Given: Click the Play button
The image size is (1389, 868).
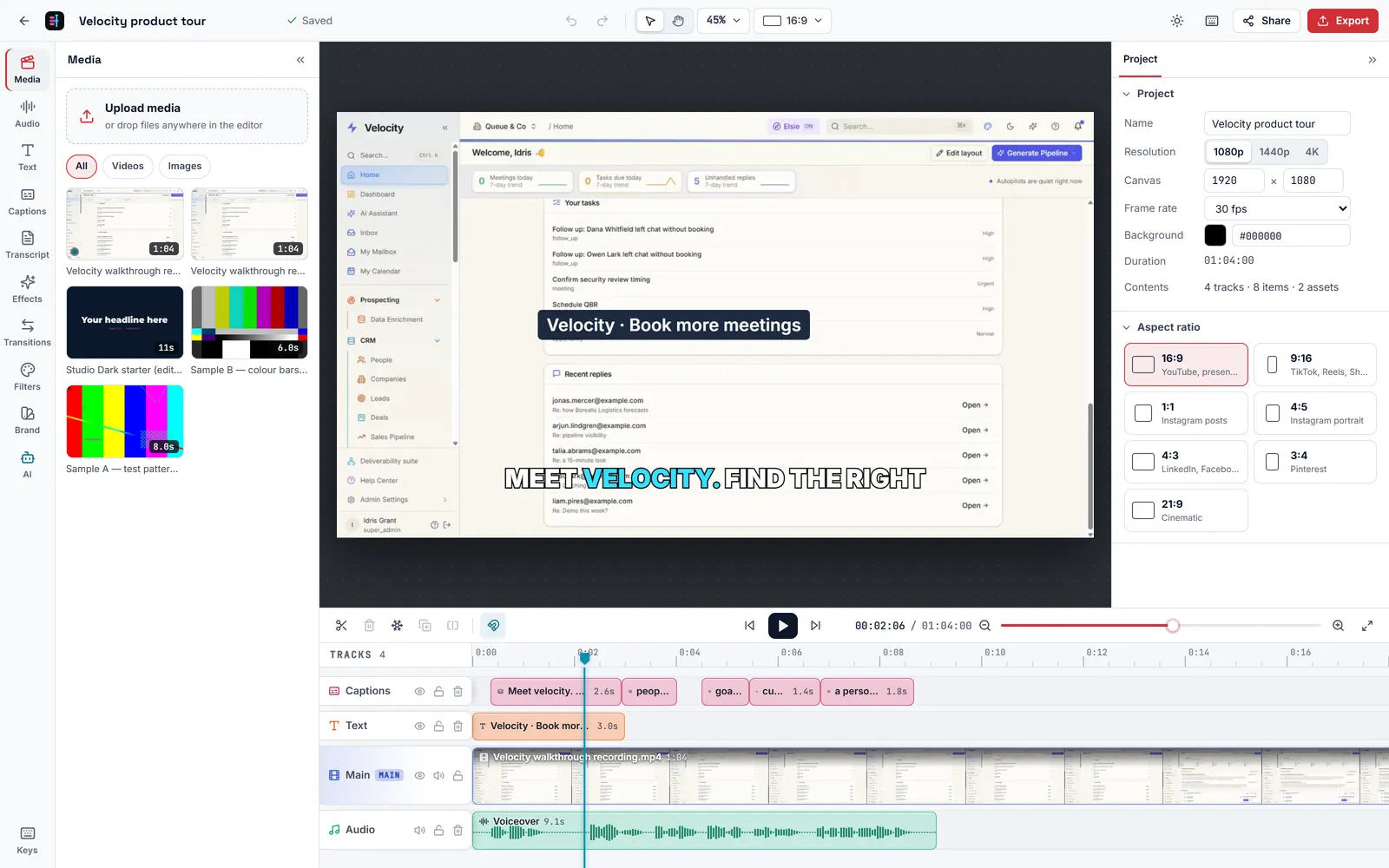Looking at the screenshot, I should click(x=783, y=626).
